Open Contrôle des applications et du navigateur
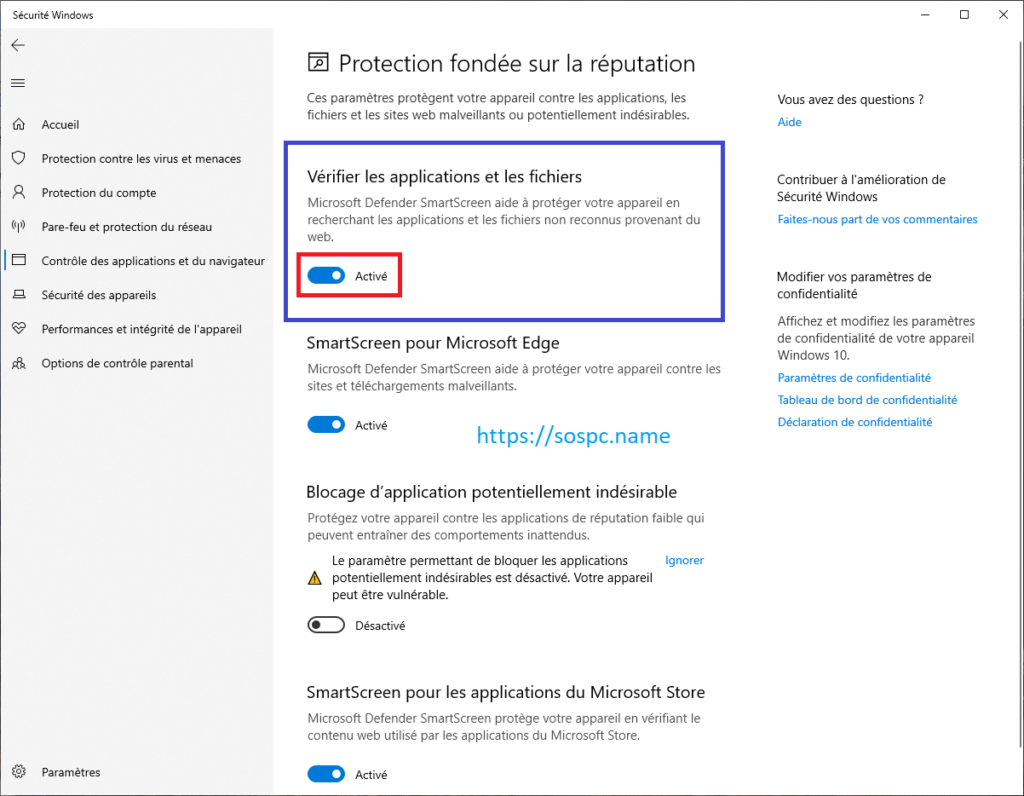Image resolution: width=1024 pixels, height=796 pixels. pos(152,261)
